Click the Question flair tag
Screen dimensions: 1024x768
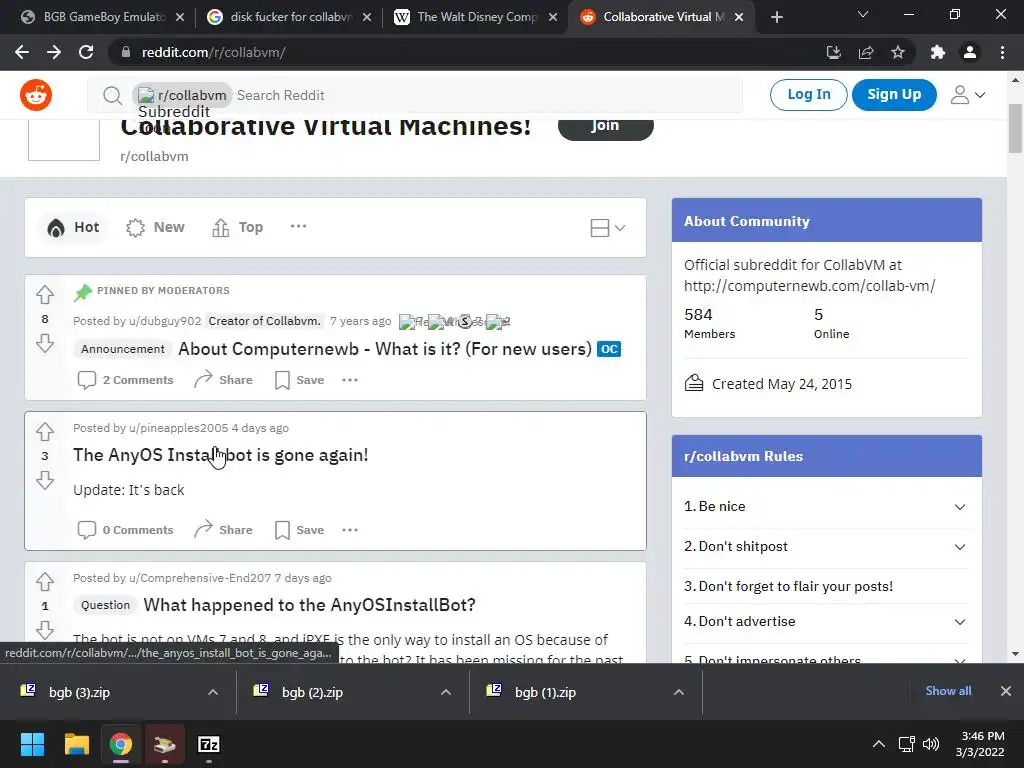[105, 605]
